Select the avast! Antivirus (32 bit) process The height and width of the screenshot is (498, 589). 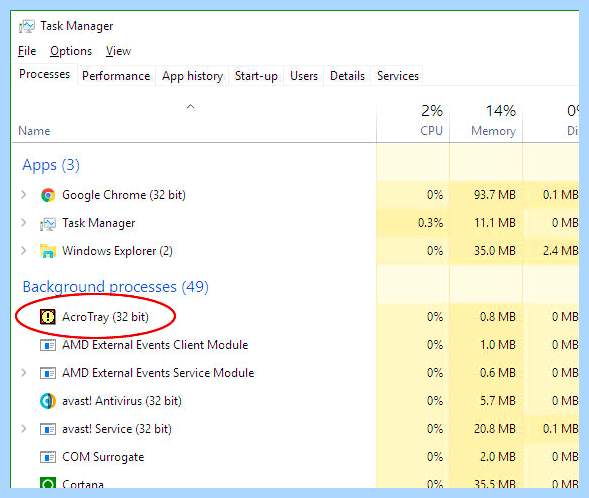295,401
